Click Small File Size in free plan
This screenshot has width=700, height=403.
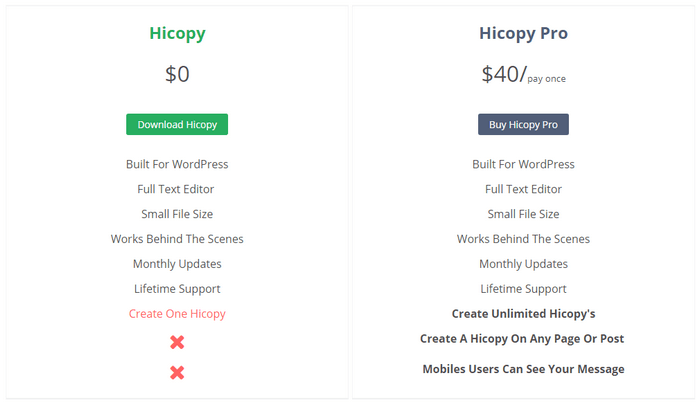pyautogui.click(x=177, y=214)
